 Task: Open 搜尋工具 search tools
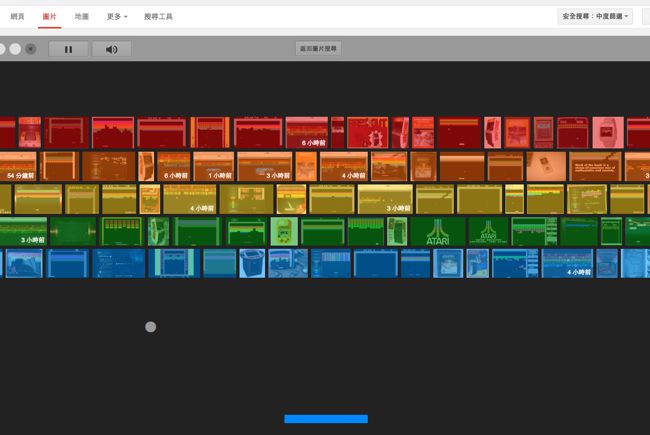[158, 17]
